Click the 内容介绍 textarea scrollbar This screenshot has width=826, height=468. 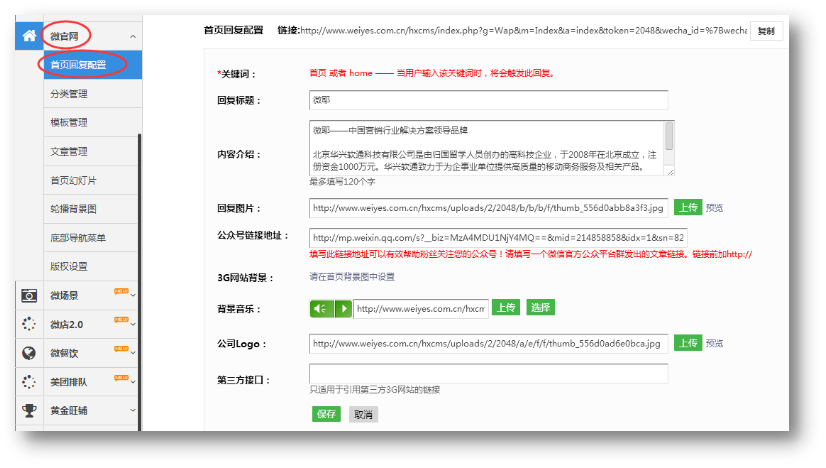[669, 136]
